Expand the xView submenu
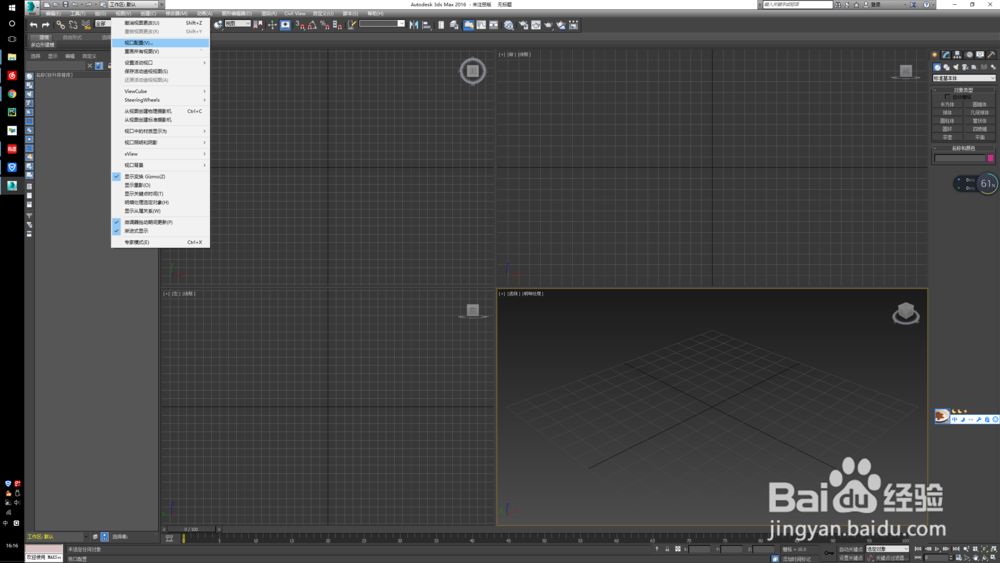Screen dimensions: 1000x563 (160, 154)
